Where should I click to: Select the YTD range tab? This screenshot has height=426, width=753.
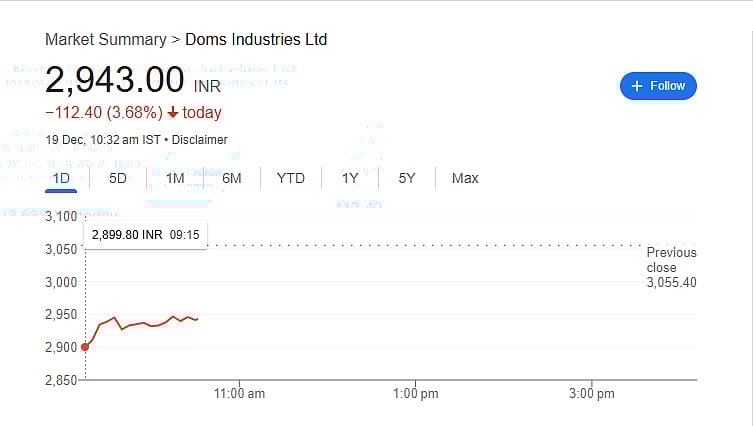click(x=291, y=178)
